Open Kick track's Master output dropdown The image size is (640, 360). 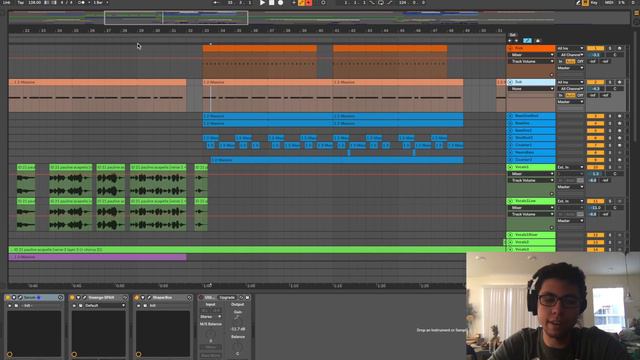coord(571,68)
